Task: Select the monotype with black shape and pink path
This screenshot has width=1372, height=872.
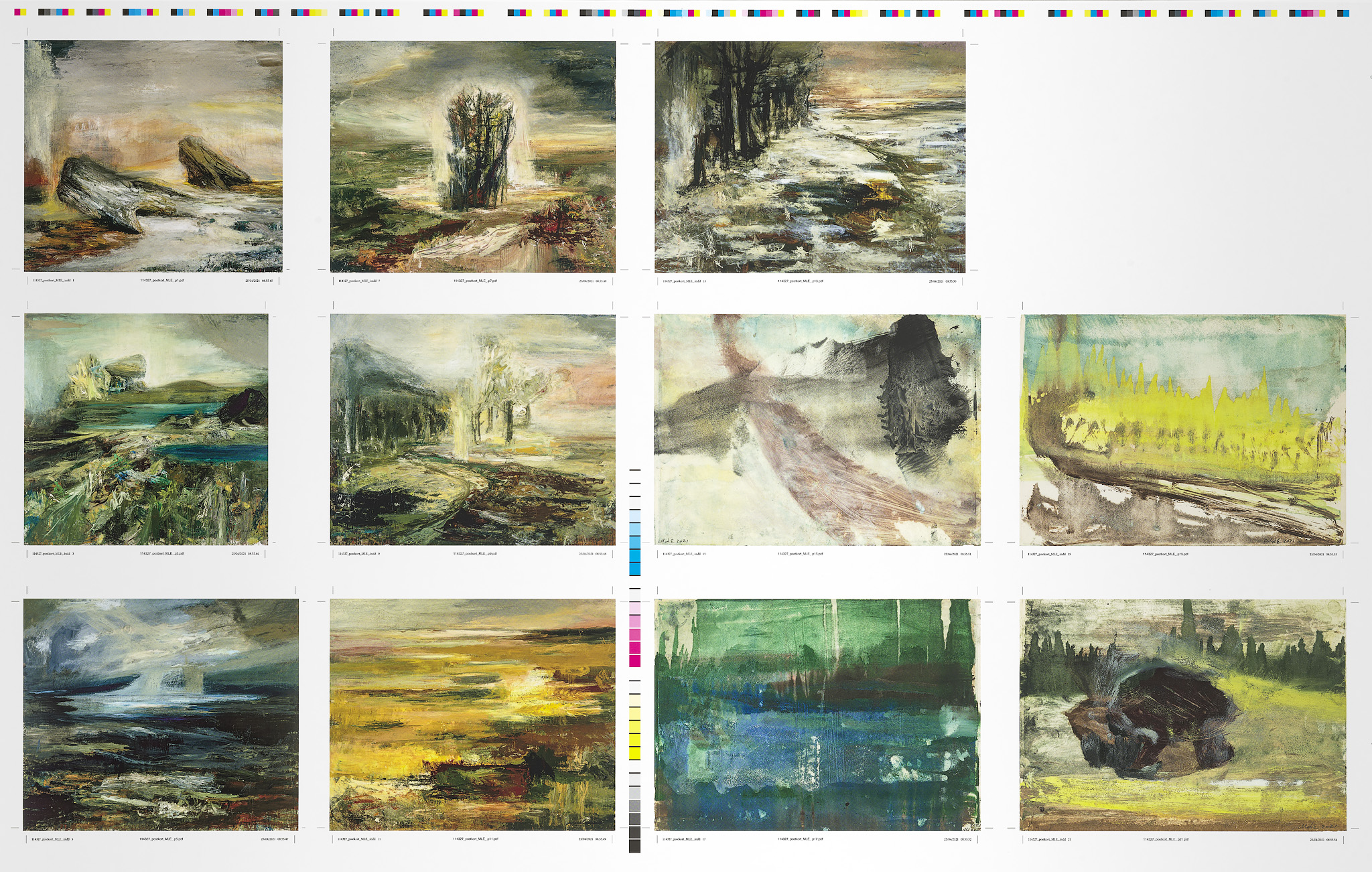Action: [817, 429]
